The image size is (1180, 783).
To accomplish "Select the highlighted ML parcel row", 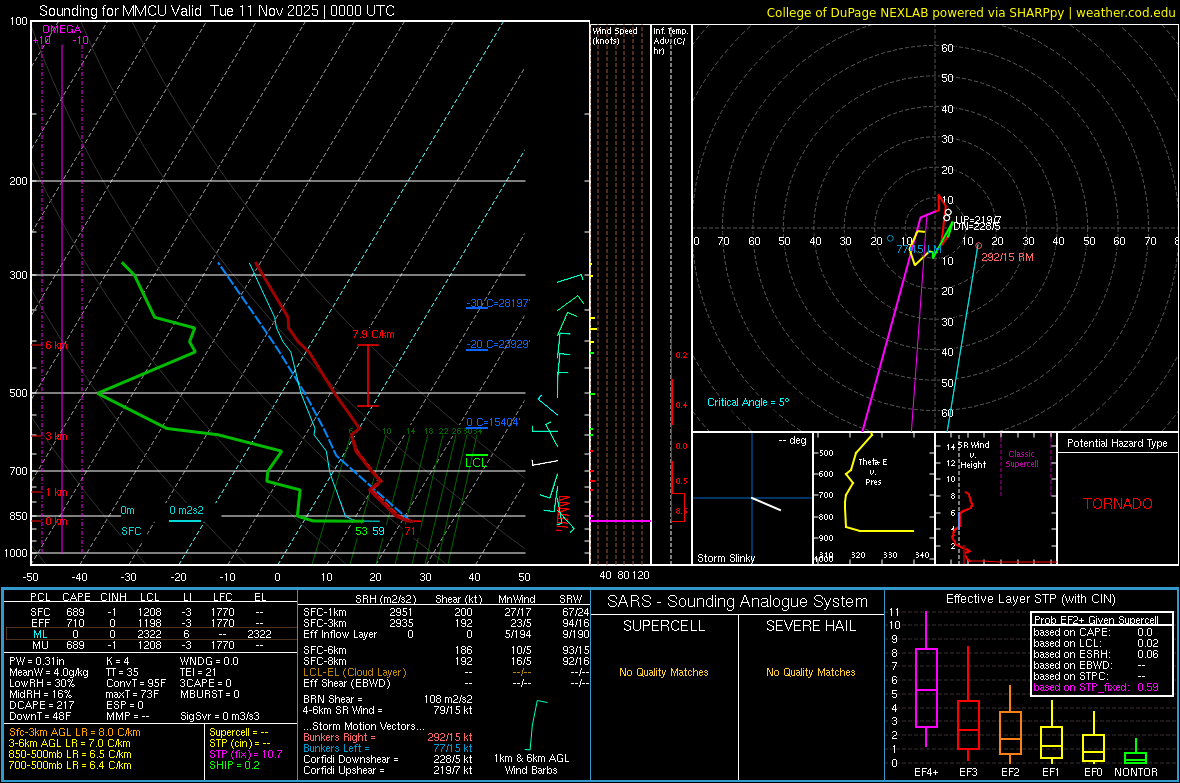I will [x=151, y=634].
